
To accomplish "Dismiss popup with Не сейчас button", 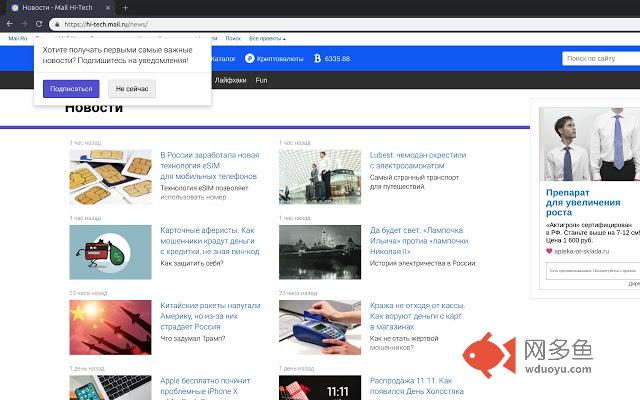I will (x=132, y=89).
